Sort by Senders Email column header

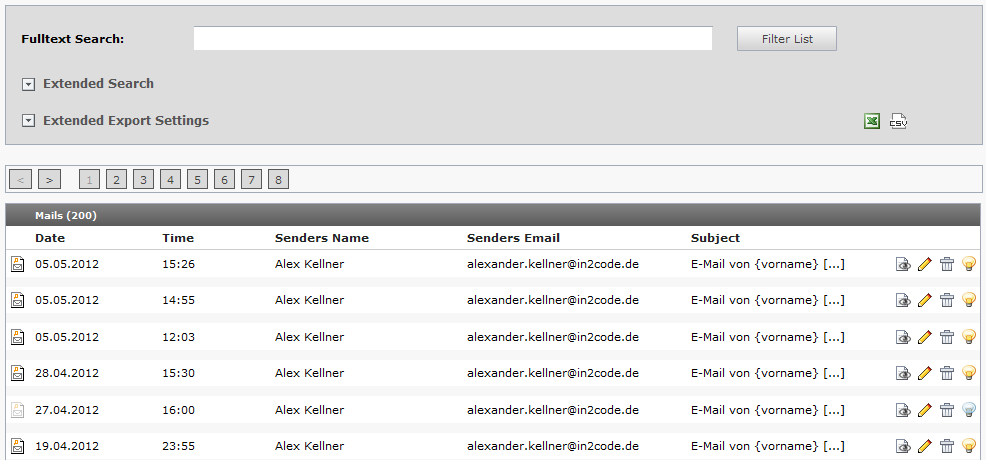click(513, 238)
